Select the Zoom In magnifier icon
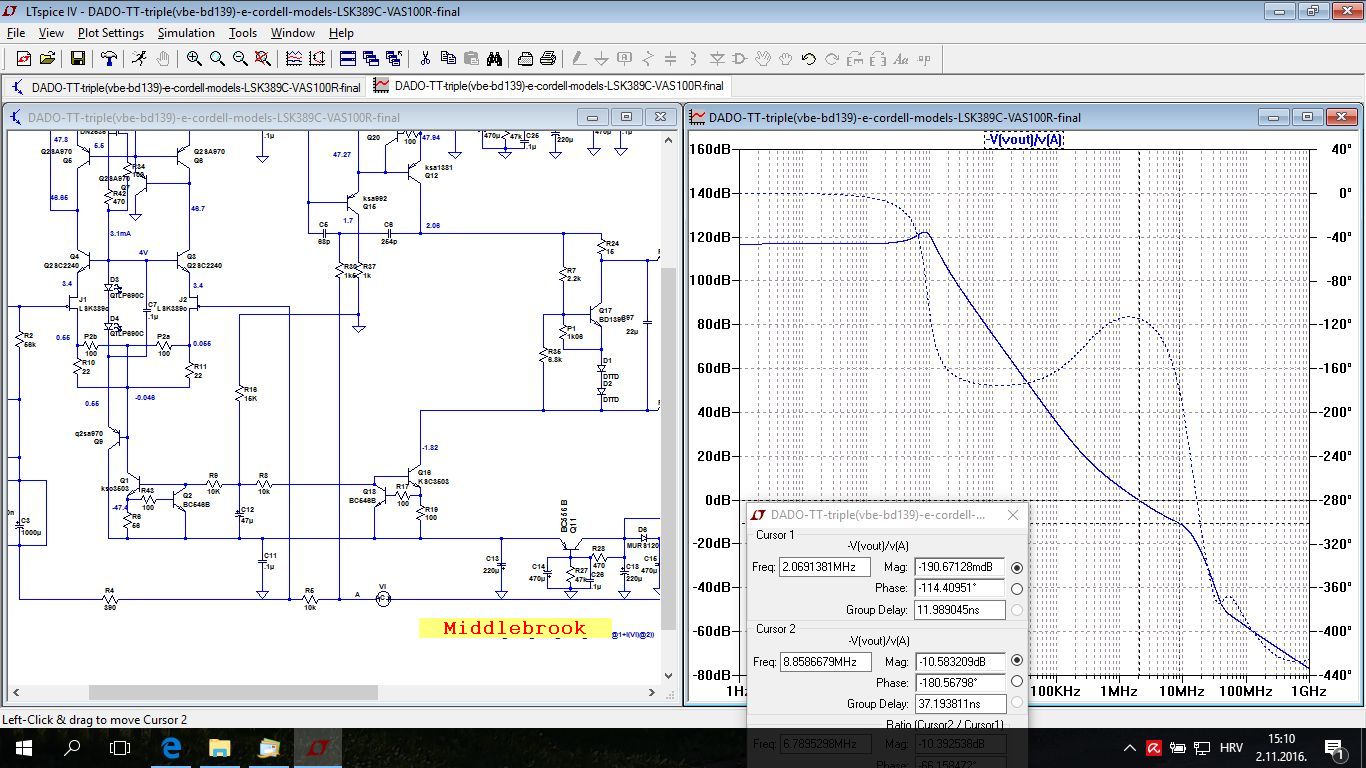This screenshot has height=768, width=1366. [x=194, y=59]
